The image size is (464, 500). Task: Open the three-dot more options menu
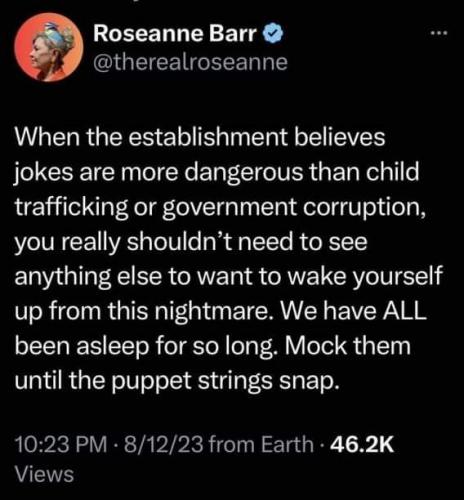coord(438,33)
